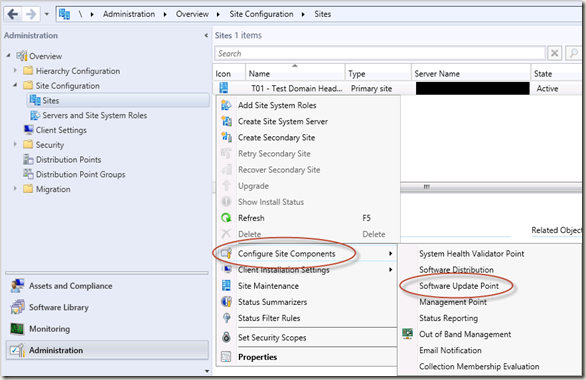The height and width of the screenshot is (380, 586).
Task: Open dropdown arrow after Administration breadcrumb
Action: (165, 15)
